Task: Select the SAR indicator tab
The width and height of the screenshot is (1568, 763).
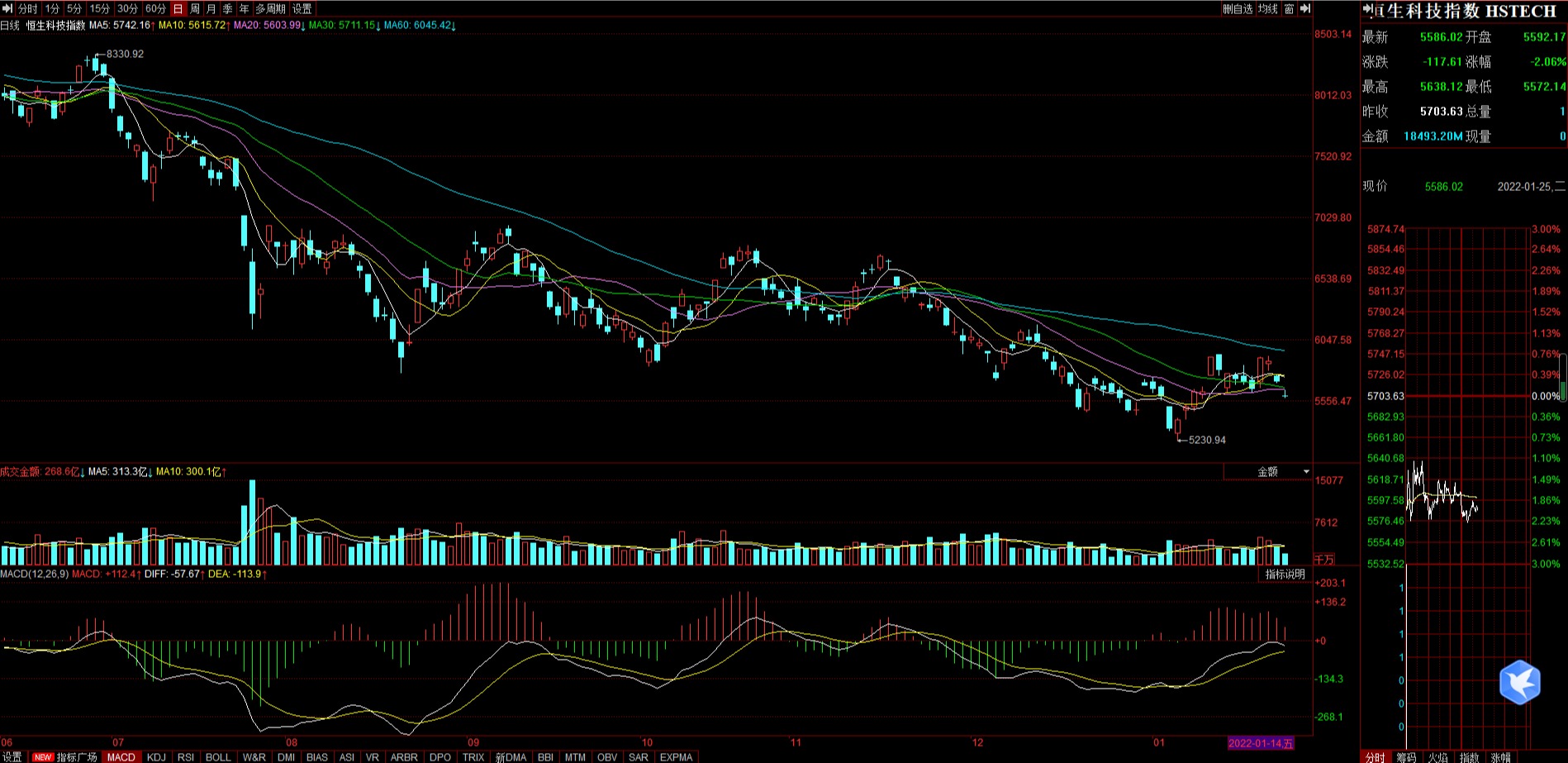Action: point(639,757)
